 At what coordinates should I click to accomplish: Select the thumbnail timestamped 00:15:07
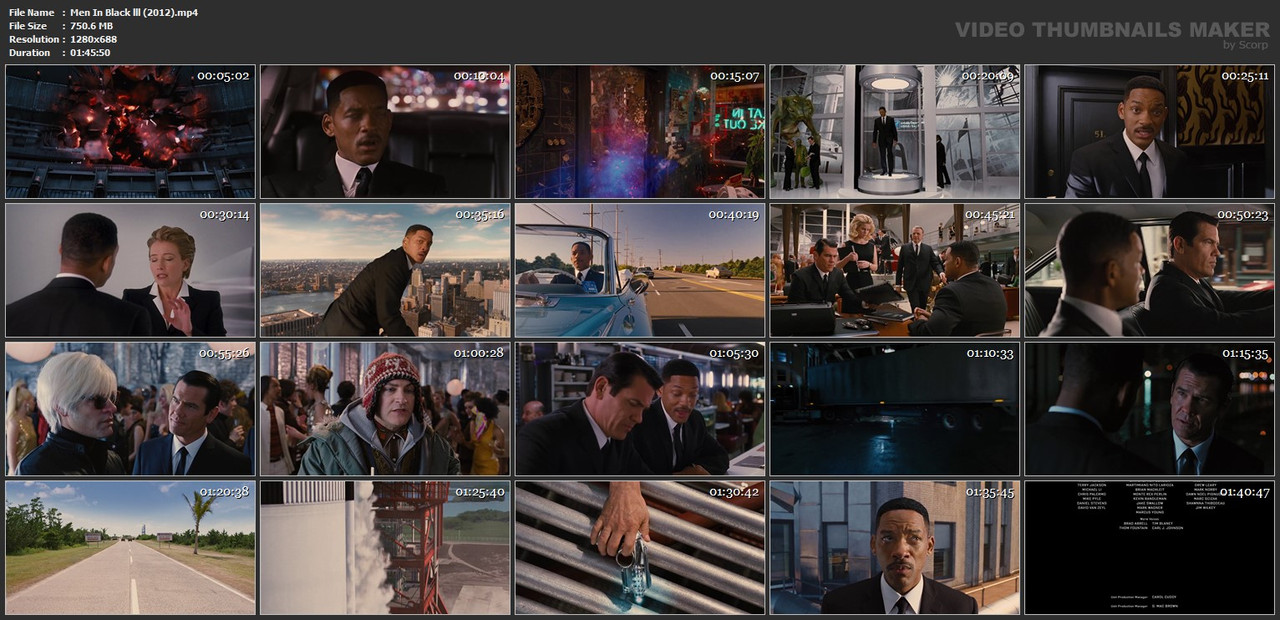(x=640, y=131)
